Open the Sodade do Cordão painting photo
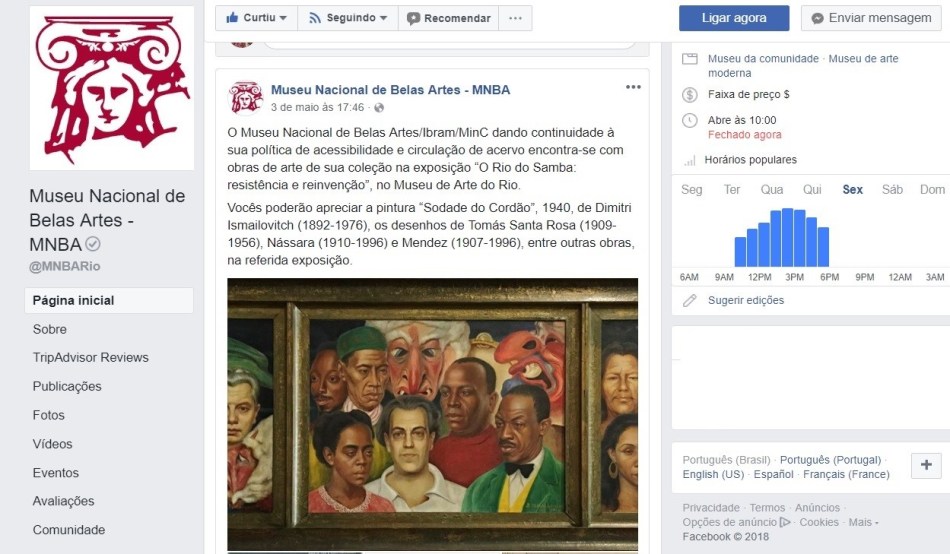Image resolution: width=950 pixels, height=554 pixels. pyautogui.click(x=433, y=415)
